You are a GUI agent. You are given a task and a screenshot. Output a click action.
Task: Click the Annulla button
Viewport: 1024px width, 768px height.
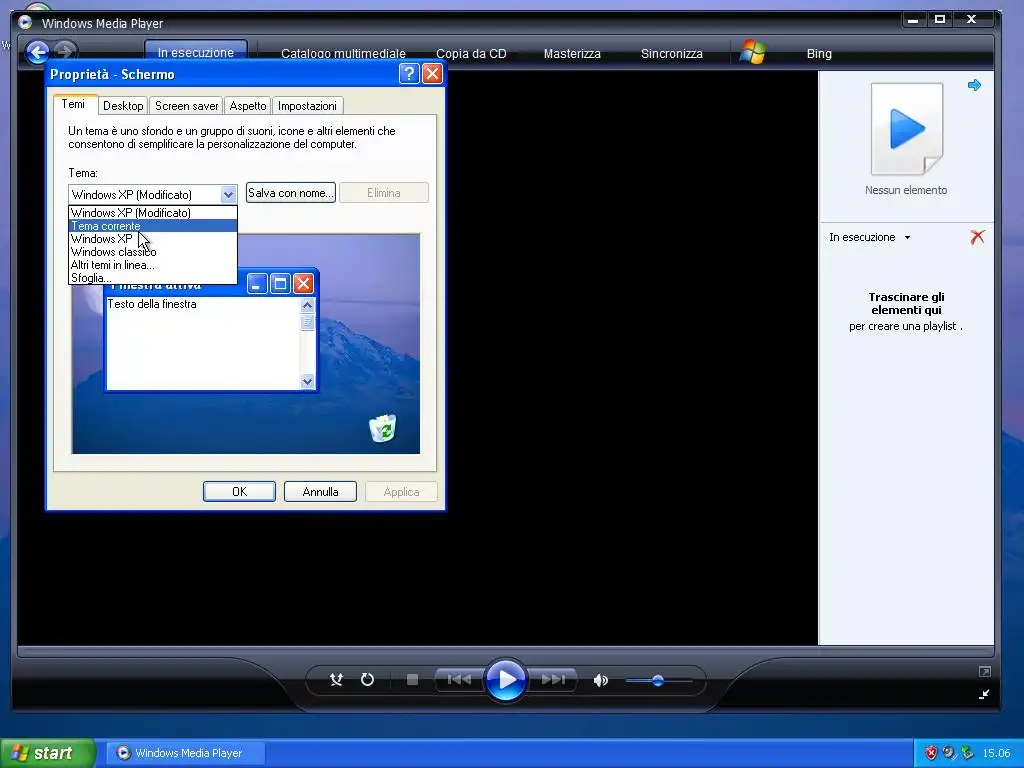pyautogui.click(x=320, y=492)
